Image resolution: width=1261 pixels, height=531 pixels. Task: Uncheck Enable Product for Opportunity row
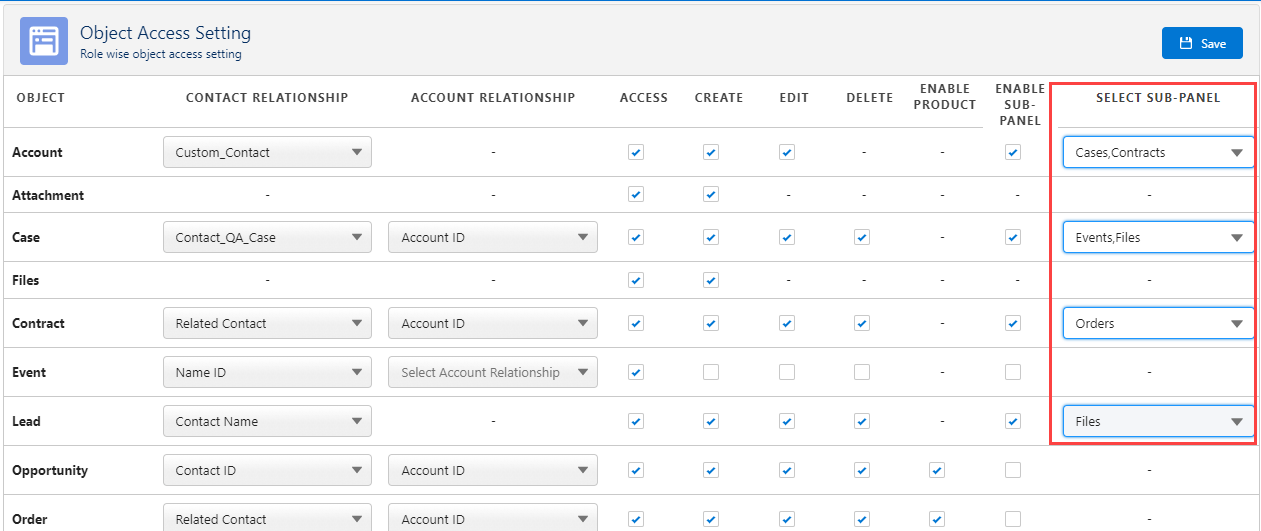pos(937,471)
